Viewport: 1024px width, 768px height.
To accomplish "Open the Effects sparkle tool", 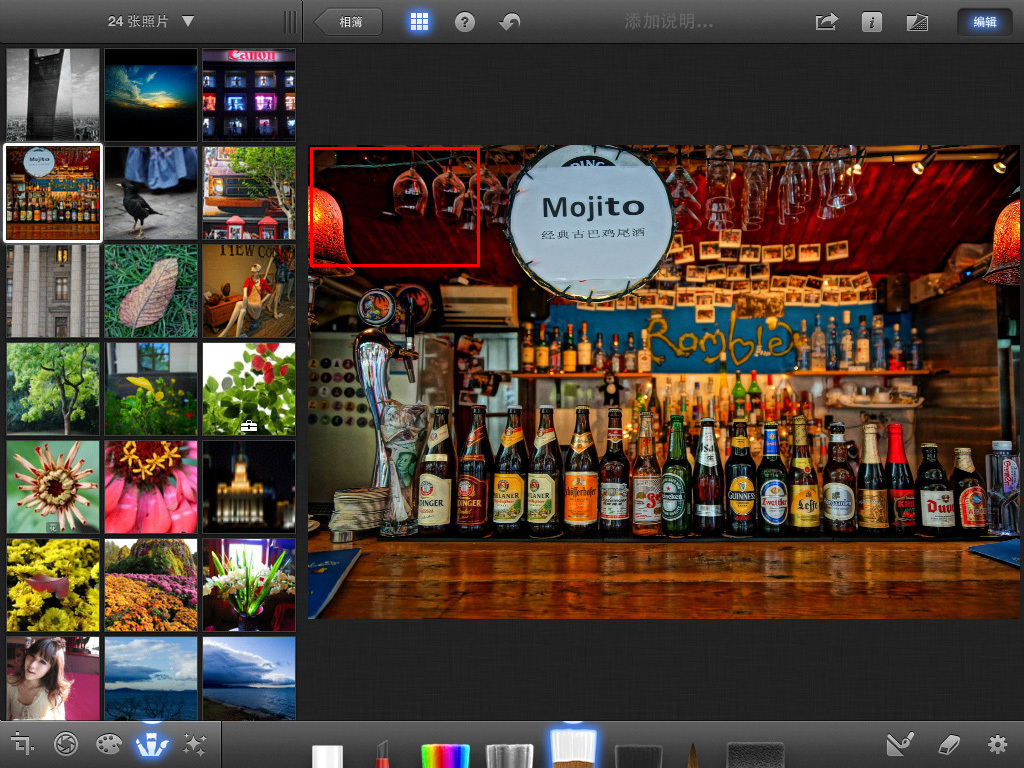I will tap(195, 744).
